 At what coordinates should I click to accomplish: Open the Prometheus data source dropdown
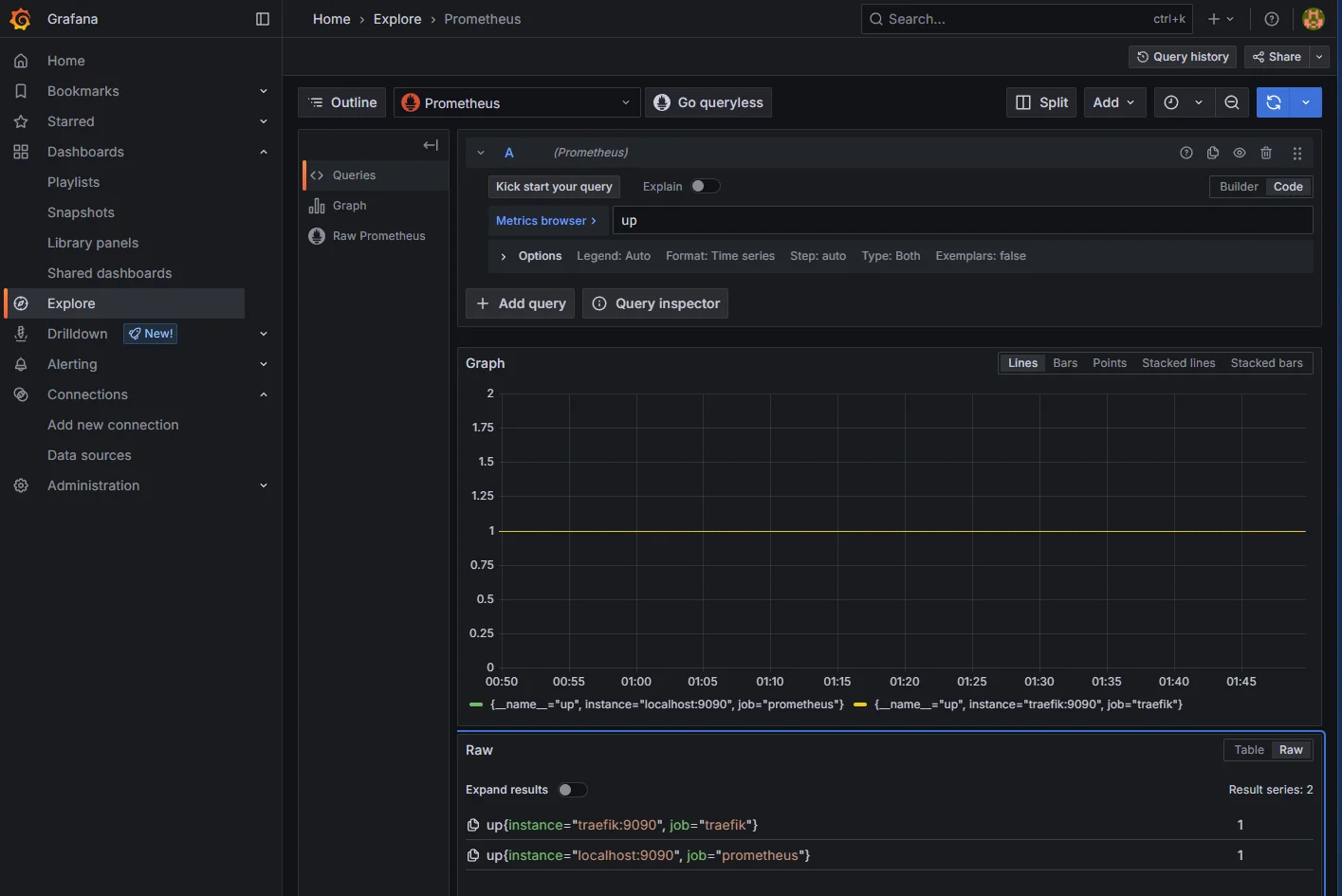pyautogui.click(x=517, y=102)
